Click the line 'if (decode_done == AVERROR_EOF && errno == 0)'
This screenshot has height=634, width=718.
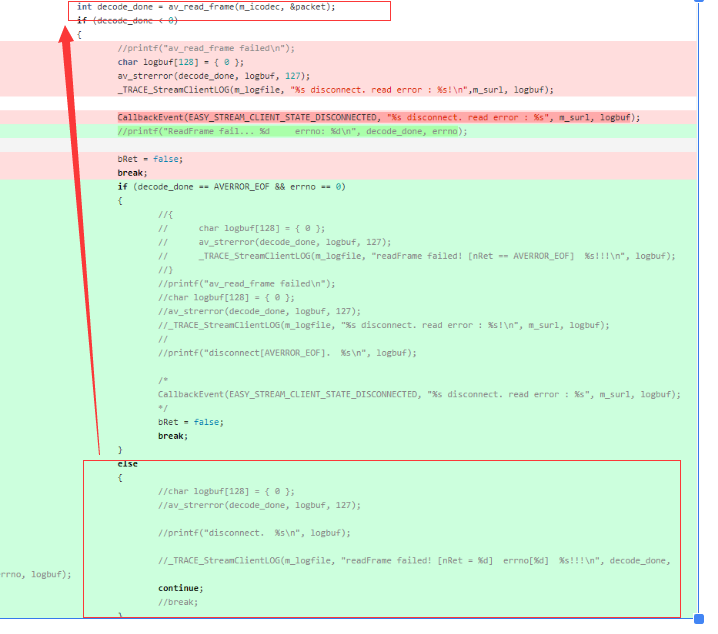(231, 187)
